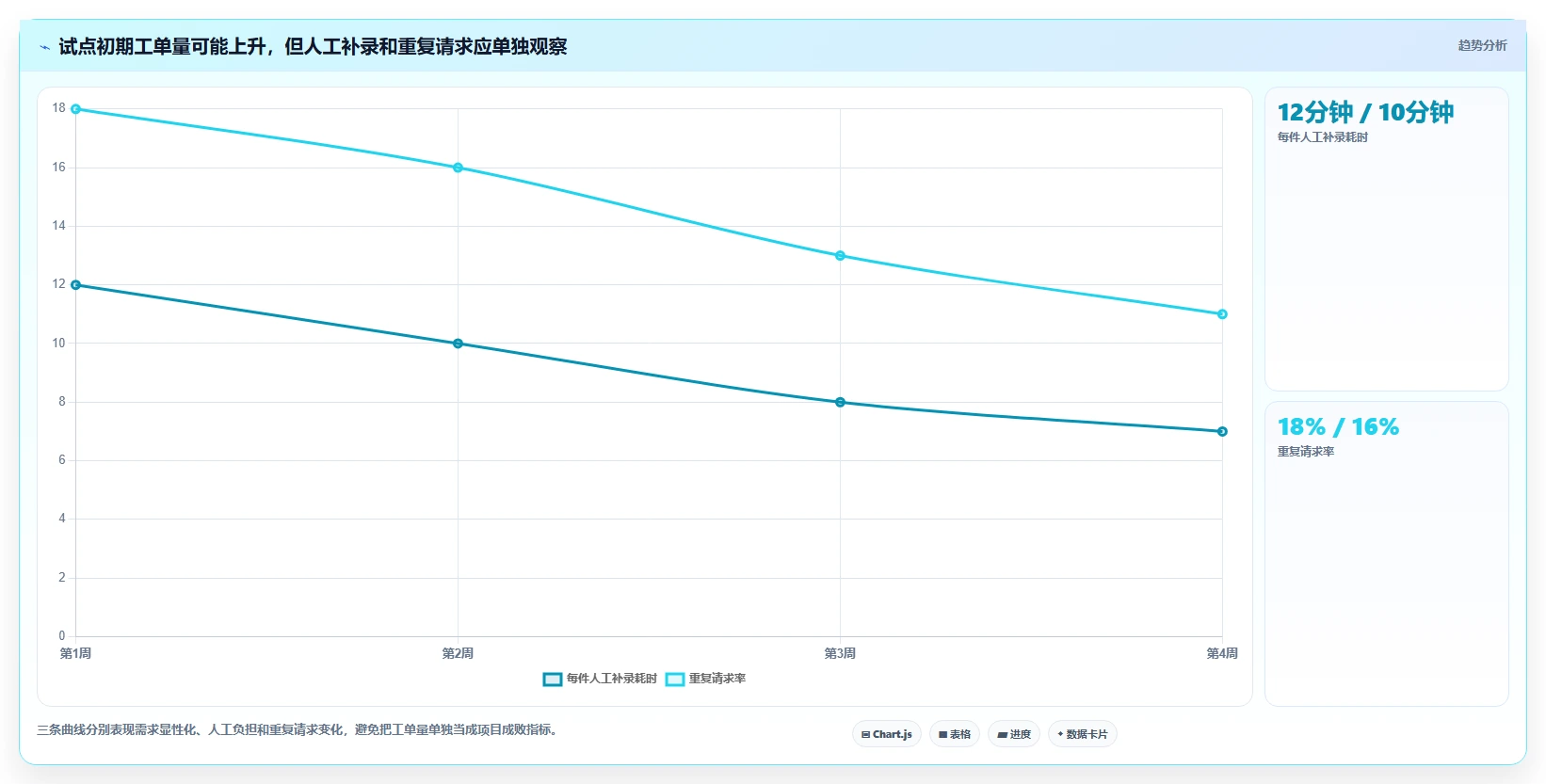Screen dimensions: 1546x784
Task: Click the trend icon beside the title
Action: click(44, 47)
